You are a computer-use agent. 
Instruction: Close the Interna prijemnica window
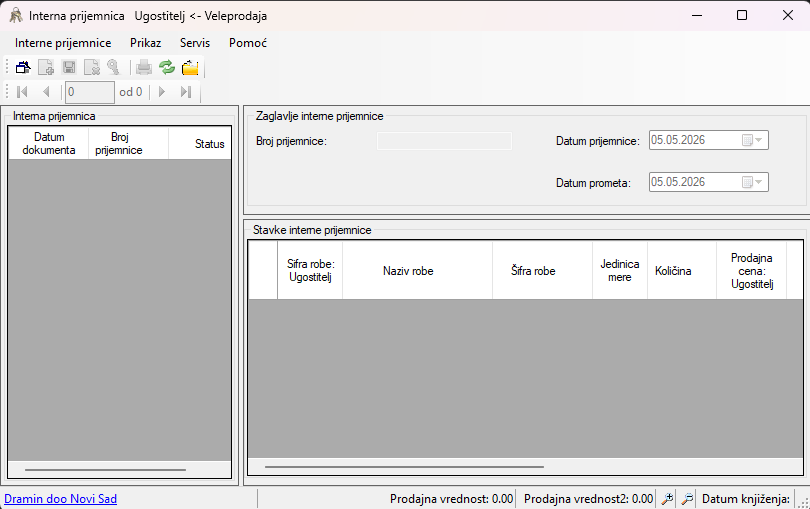tap(787, 15)
